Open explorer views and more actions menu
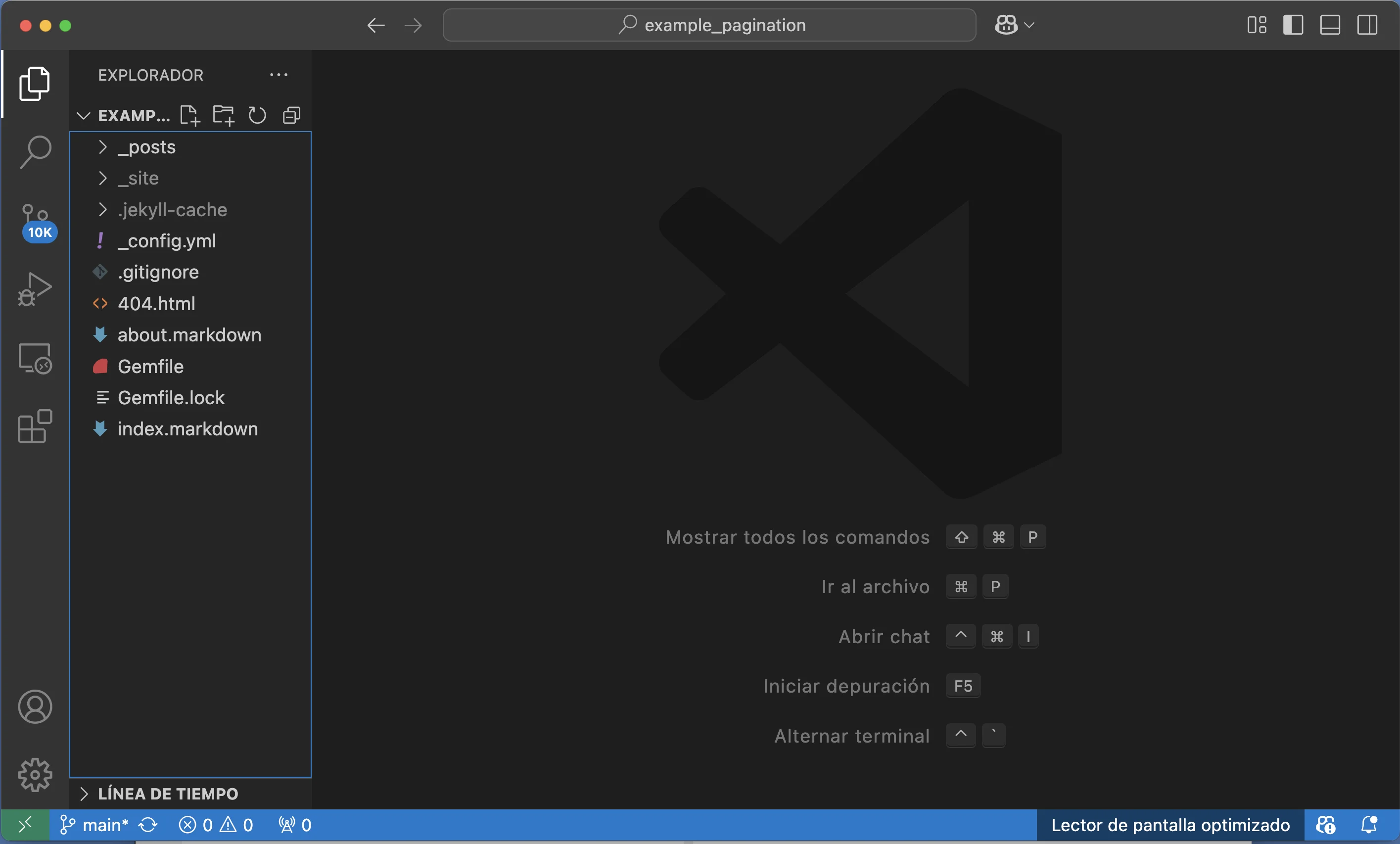1400x844 pixels. [x=279, y=74]
